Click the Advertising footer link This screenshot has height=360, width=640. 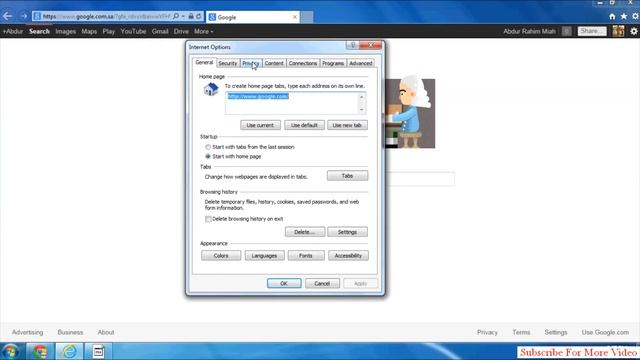[x=27, y=332]
